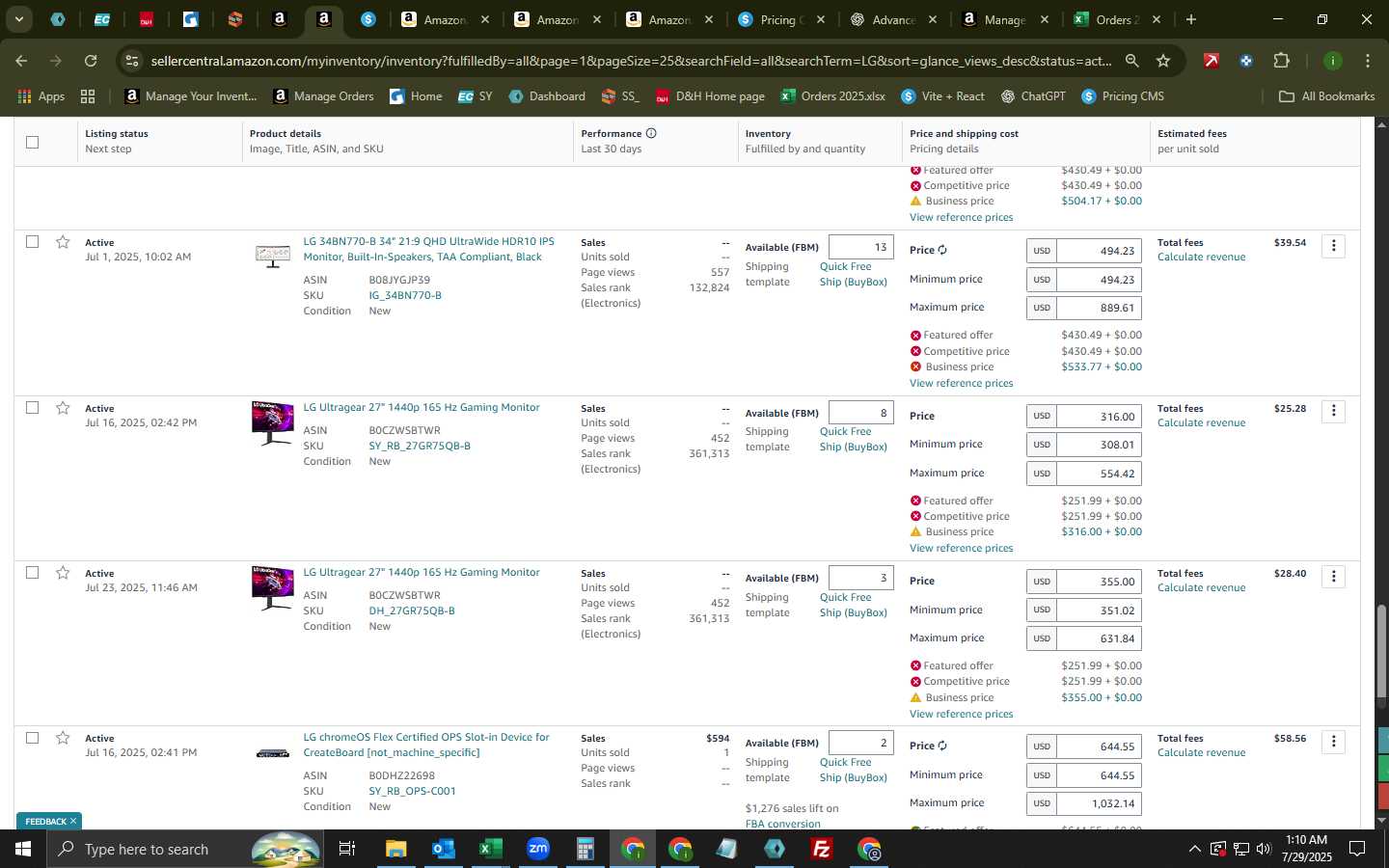Reload the Seller Central page

pos(91,61)
